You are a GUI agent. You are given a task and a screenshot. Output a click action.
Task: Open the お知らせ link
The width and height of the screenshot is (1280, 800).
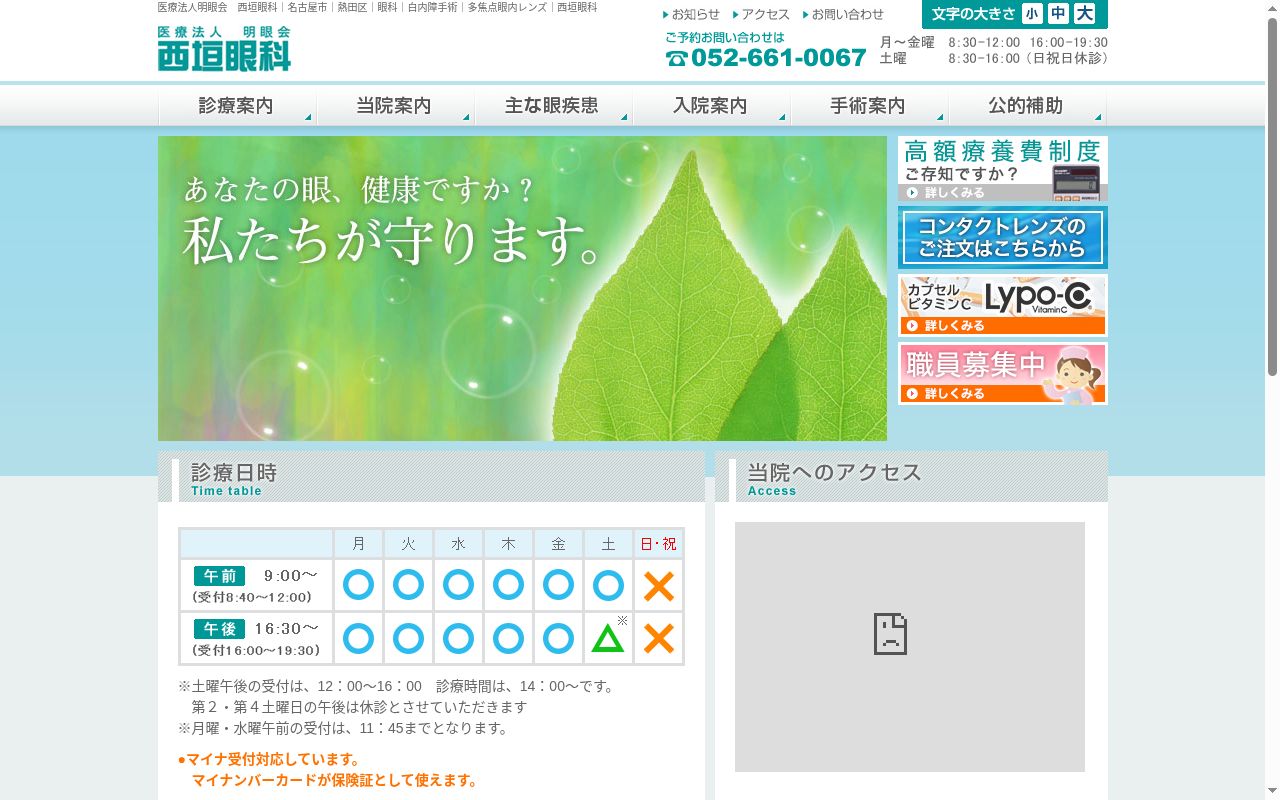tap(691, 14)
